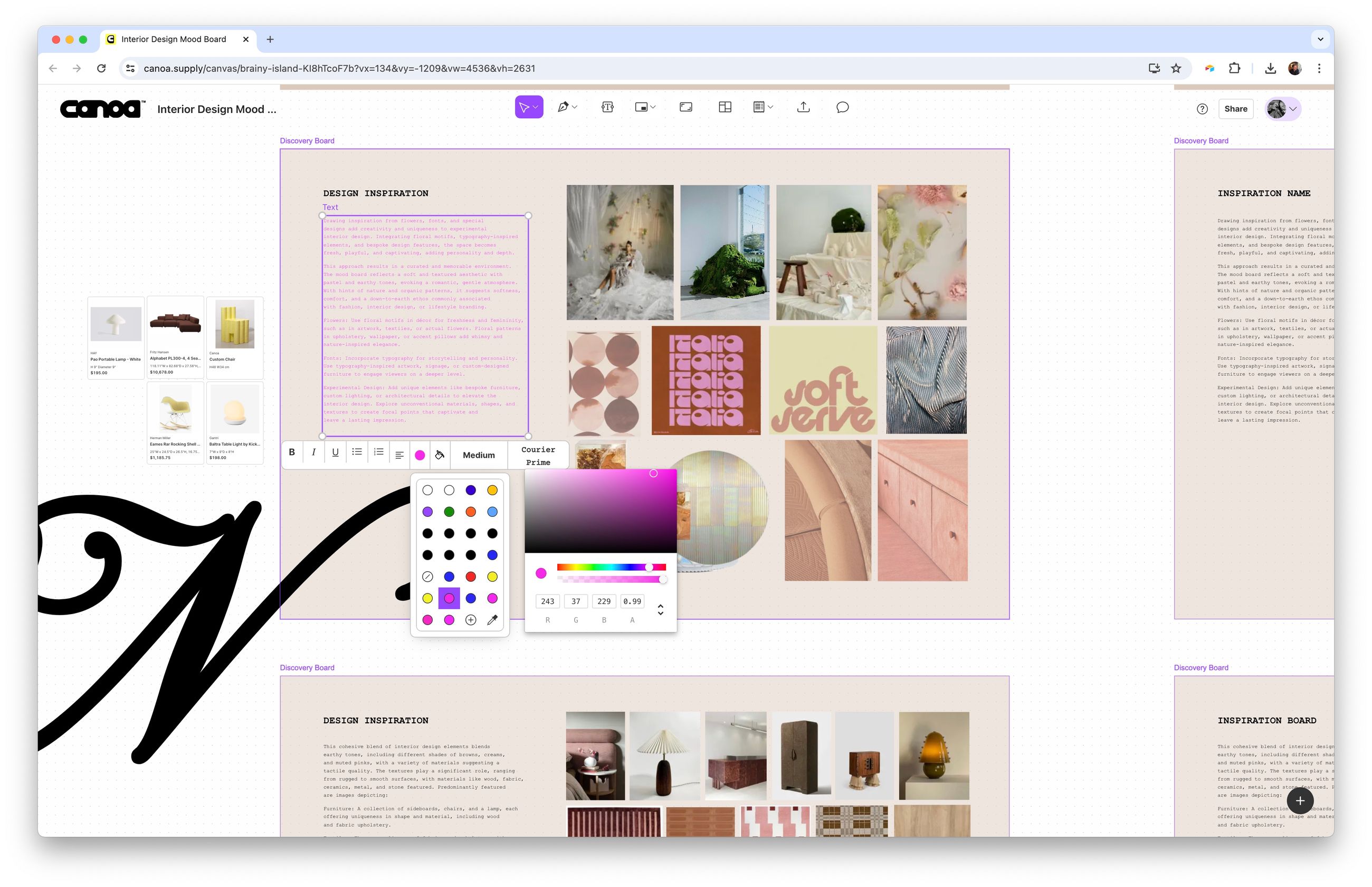Toggle bold formatting on selected text
Screen dimensions: 1372x887
click(291, 452)
